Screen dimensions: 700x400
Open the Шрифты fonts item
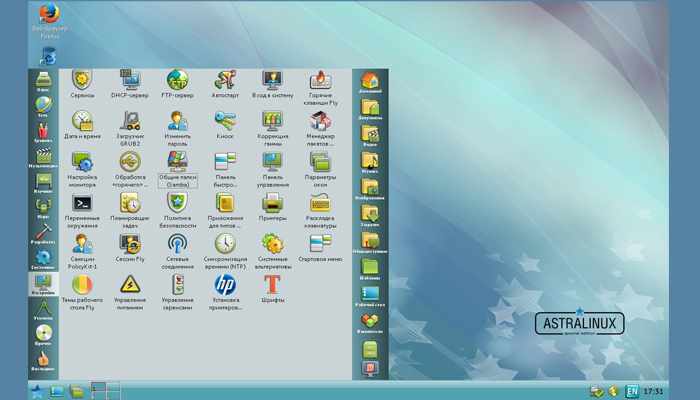tap(272, 289)
